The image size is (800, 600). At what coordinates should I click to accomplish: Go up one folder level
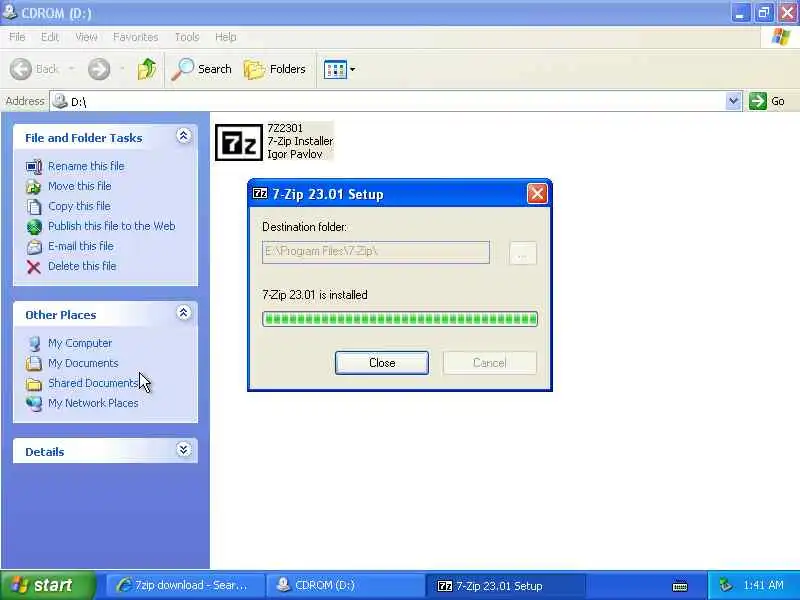[x=147, y=69]
